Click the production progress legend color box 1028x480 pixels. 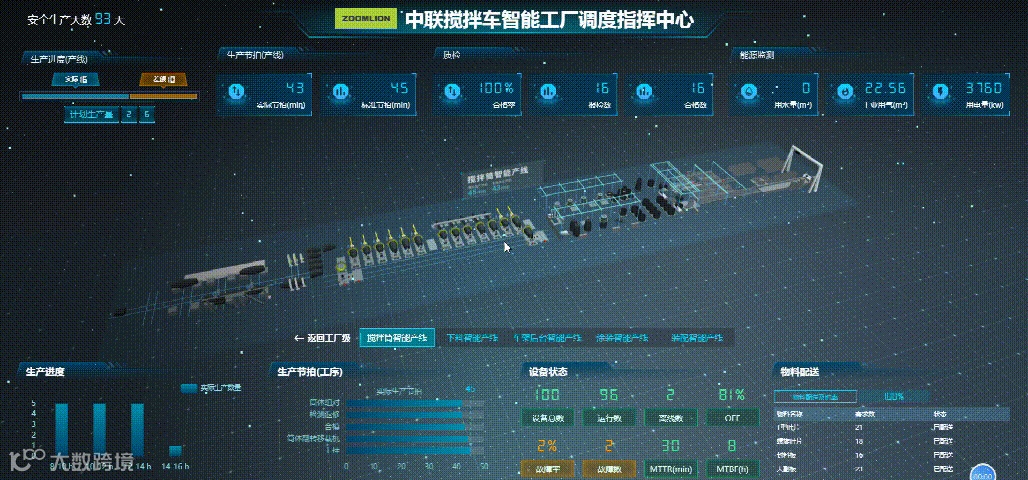[x=188, y=388]
